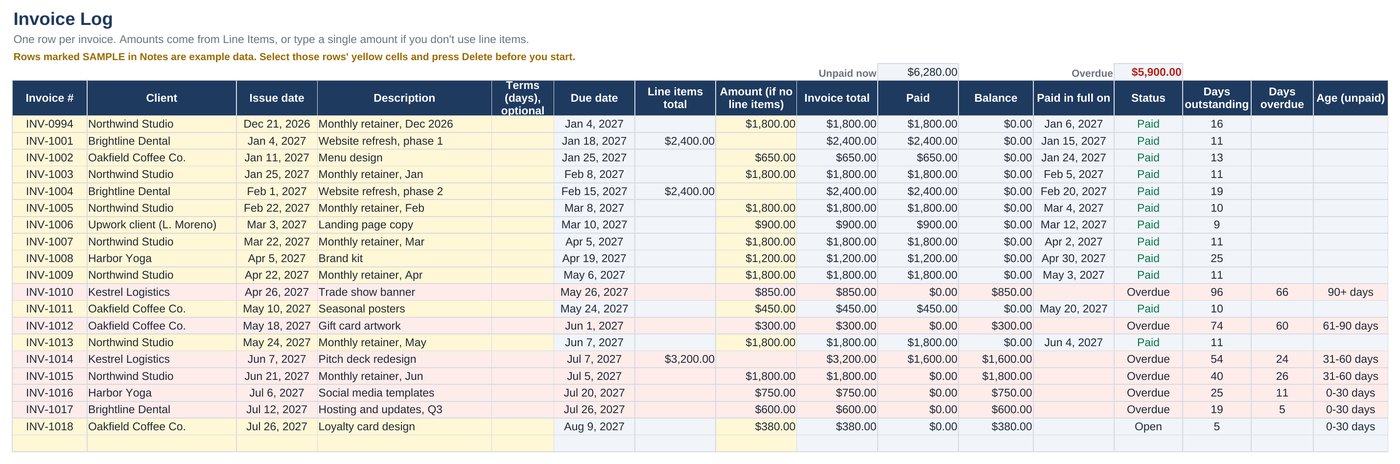Select the Days overdue header
This screenshot has height=464, width=1400.
tap(1282, 98)
